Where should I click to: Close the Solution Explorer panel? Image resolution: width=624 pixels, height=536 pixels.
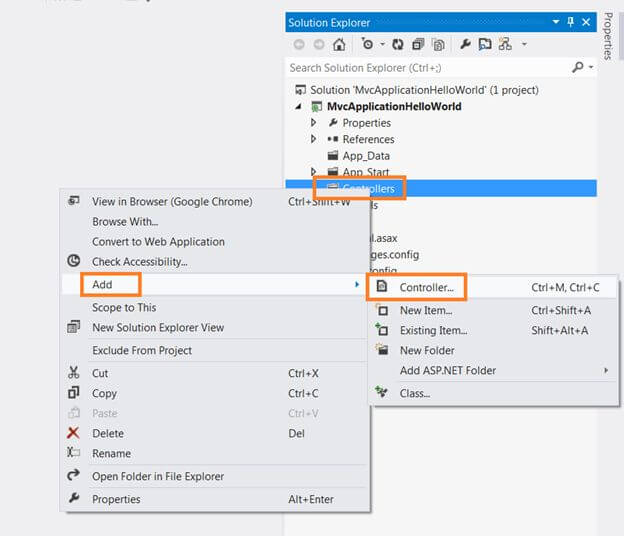point(586,22)
